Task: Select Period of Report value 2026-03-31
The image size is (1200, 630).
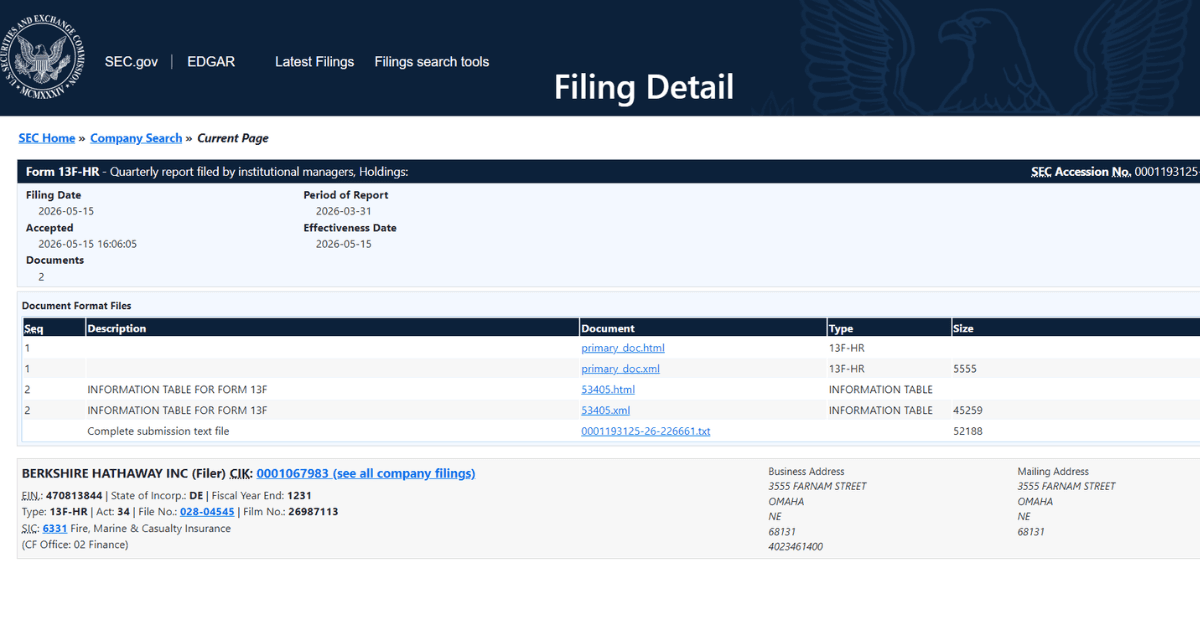Action: click(344, 212)
